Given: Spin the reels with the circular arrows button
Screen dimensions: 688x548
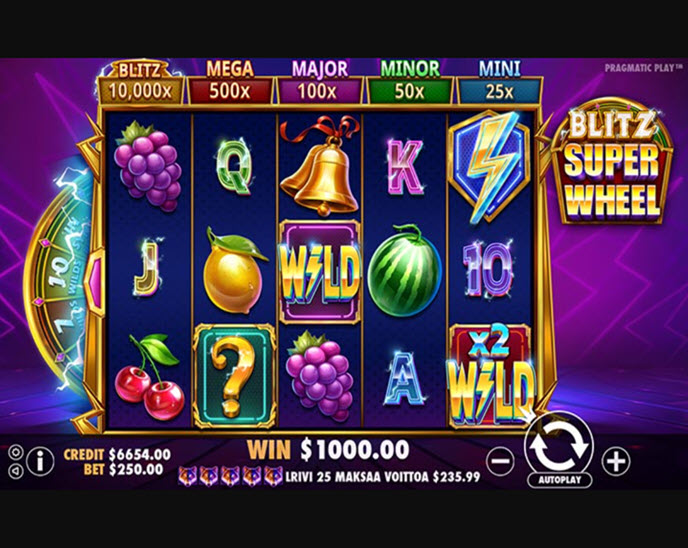Looking at the screenshot, I should (559, 446).
